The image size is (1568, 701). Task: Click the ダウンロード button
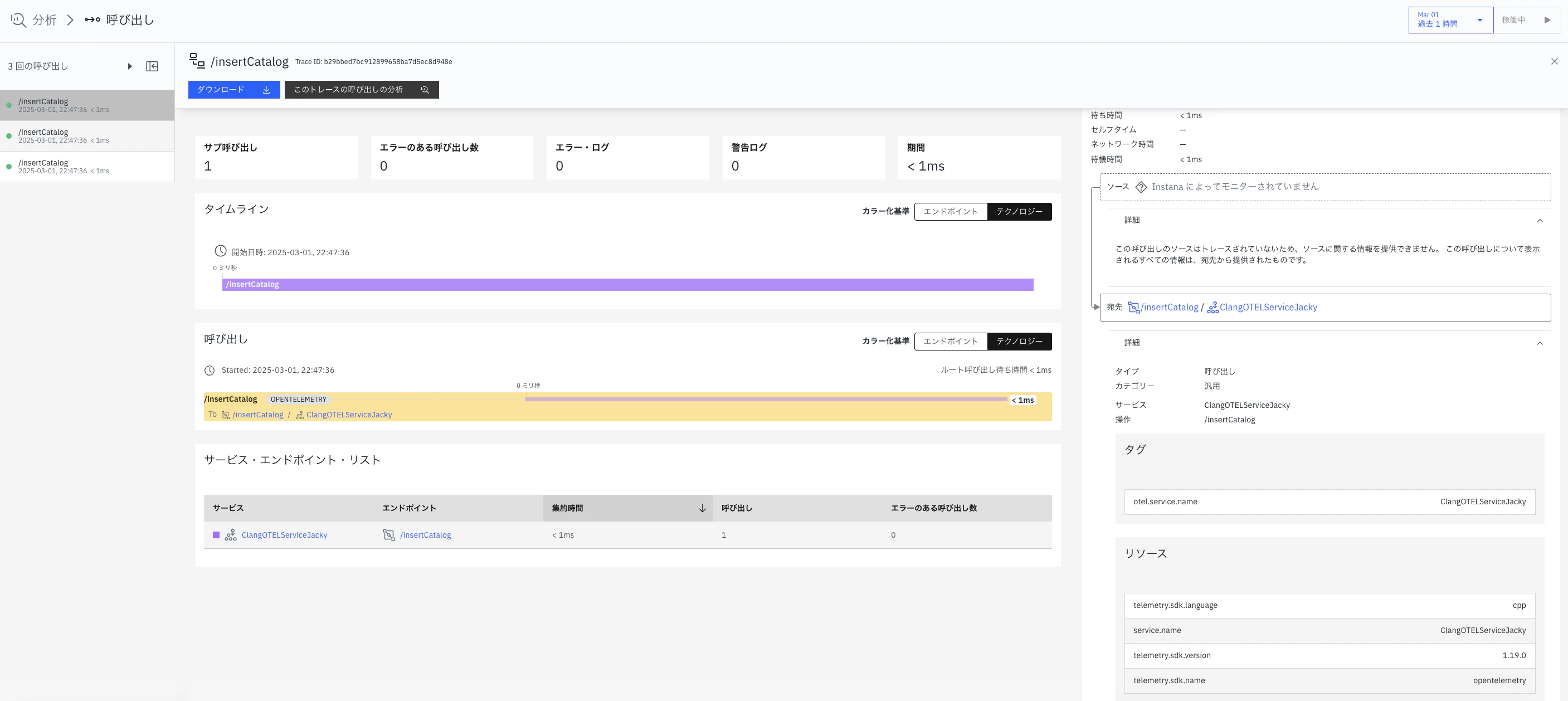[233, 90]
